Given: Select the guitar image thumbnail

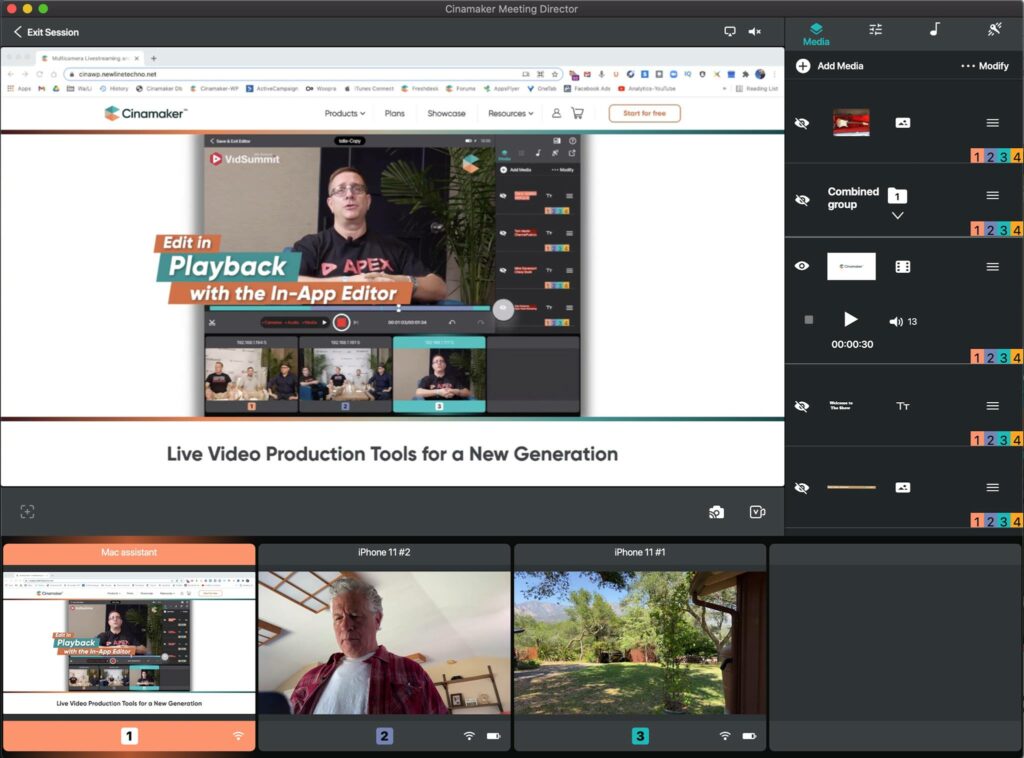Looking at the screenshot, I should tap(851, 123).
